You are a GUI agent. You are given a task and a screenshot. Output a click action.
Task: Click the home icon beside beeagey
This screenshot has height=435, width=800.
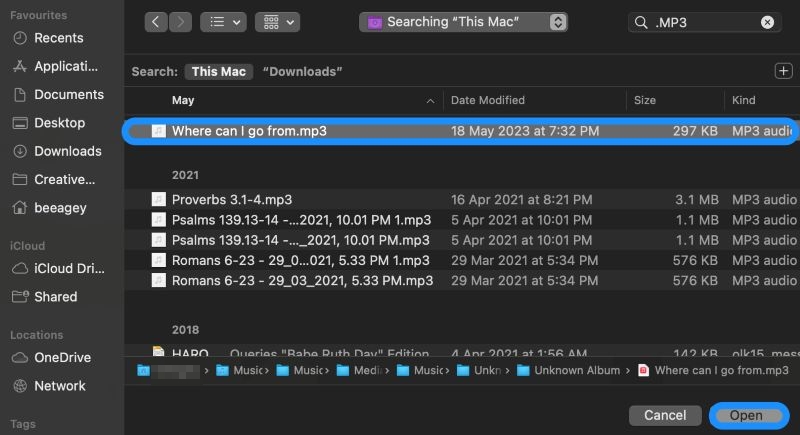20,208
